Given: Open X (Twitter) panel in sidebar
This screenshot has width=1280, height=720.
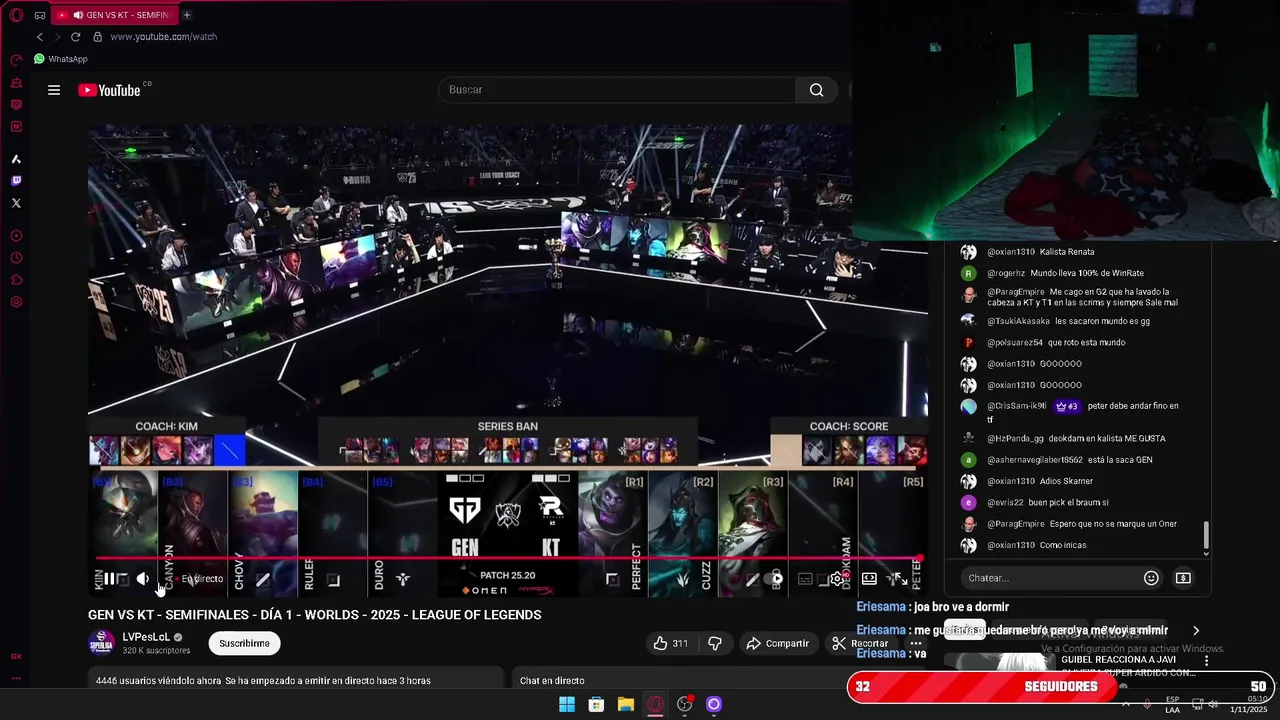Looking at the screenshot, I should coord(16,203).
